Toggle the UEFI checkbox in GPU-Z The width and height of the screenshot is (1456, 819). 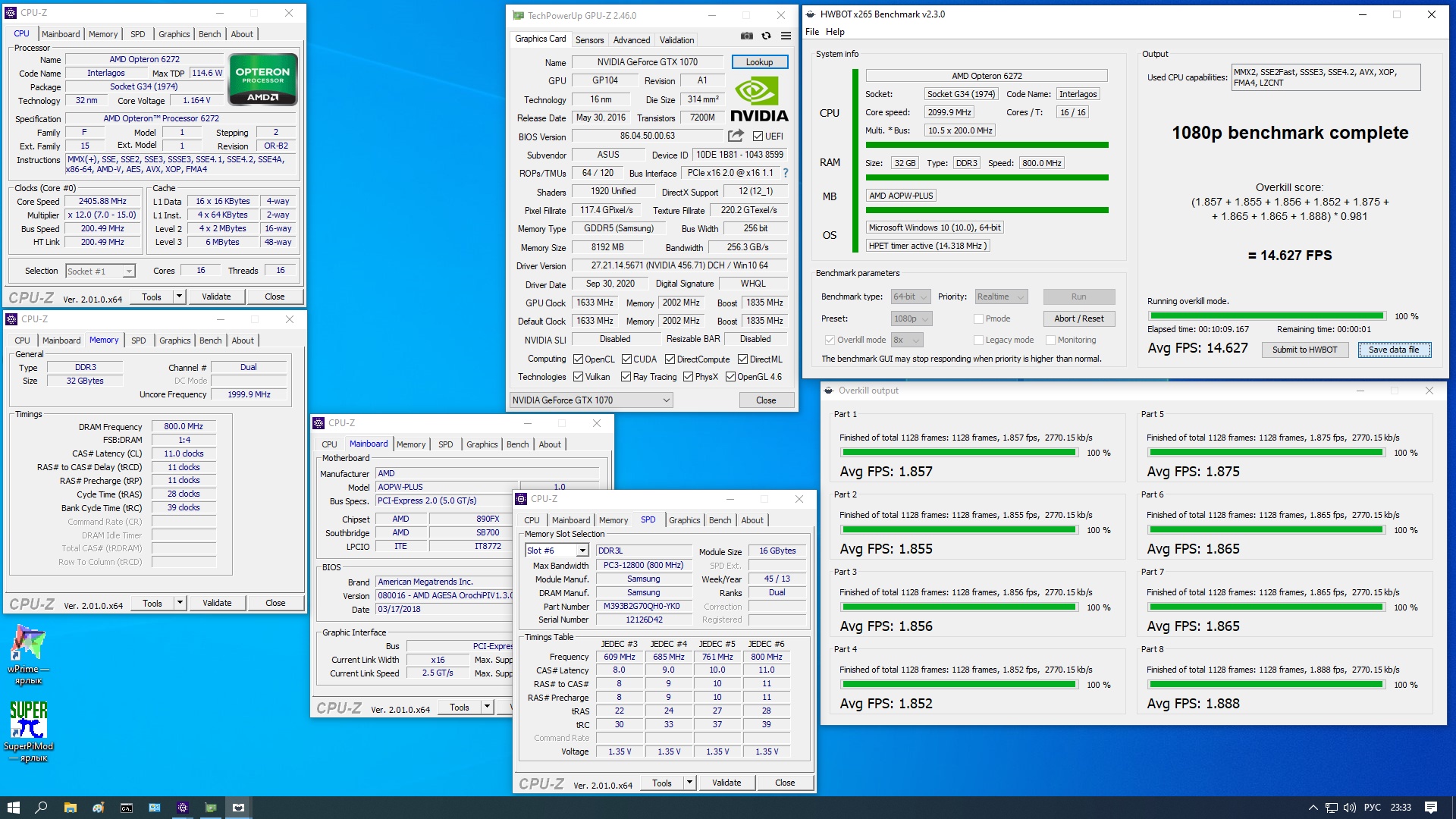(758, 136)
